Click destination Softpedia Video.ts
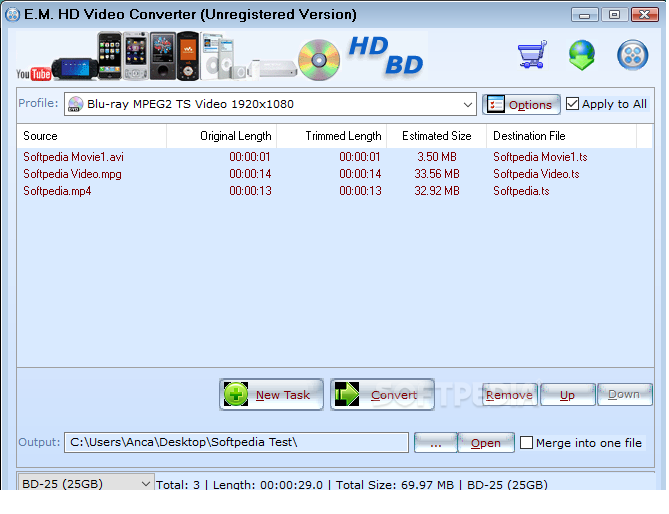 tap(536, 174)
